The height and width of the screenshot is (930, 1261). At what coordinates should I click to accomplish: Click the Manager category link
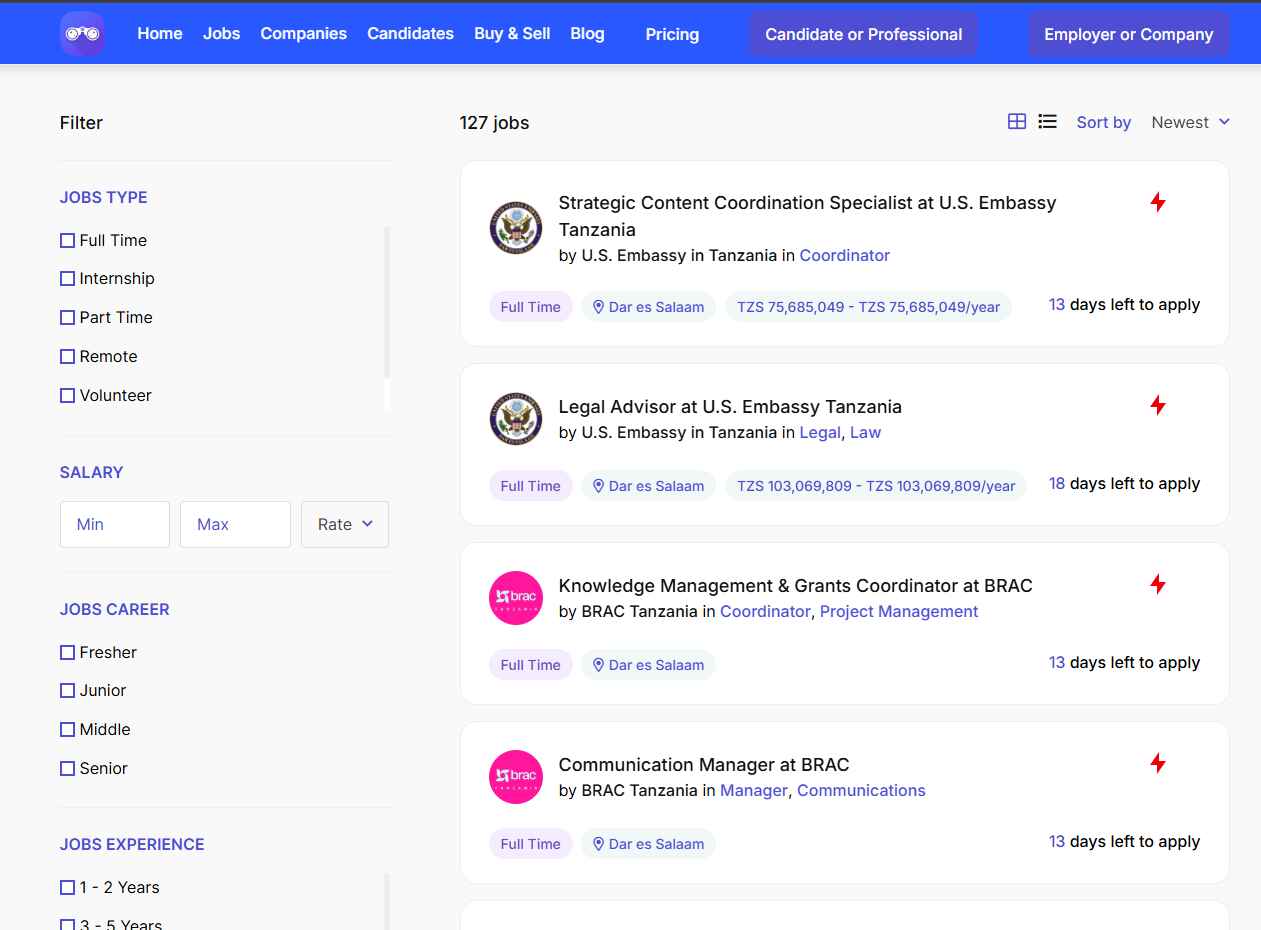(754, 790)
